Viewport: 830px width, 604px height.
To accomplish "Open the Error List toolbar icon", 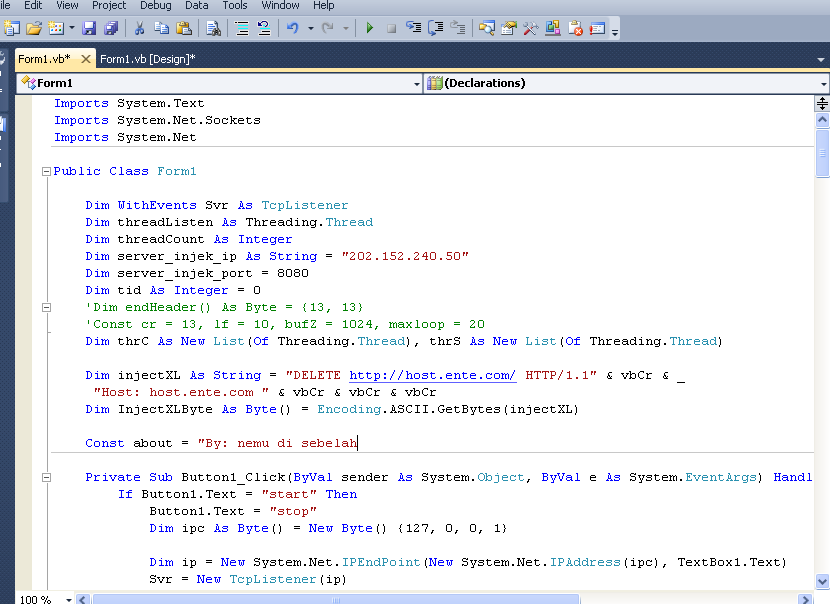I will pyautogui.click(x=575, y=28).
